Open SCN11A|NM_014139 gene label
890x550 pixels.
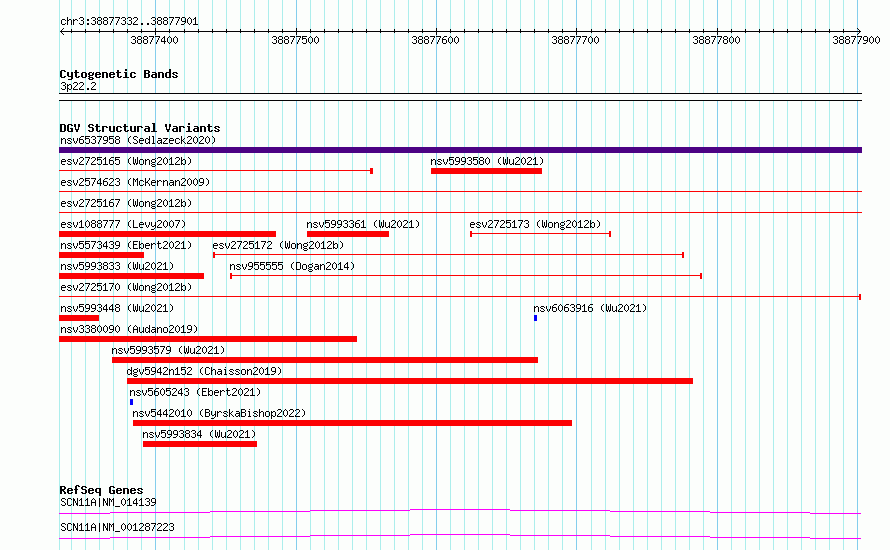108,502
